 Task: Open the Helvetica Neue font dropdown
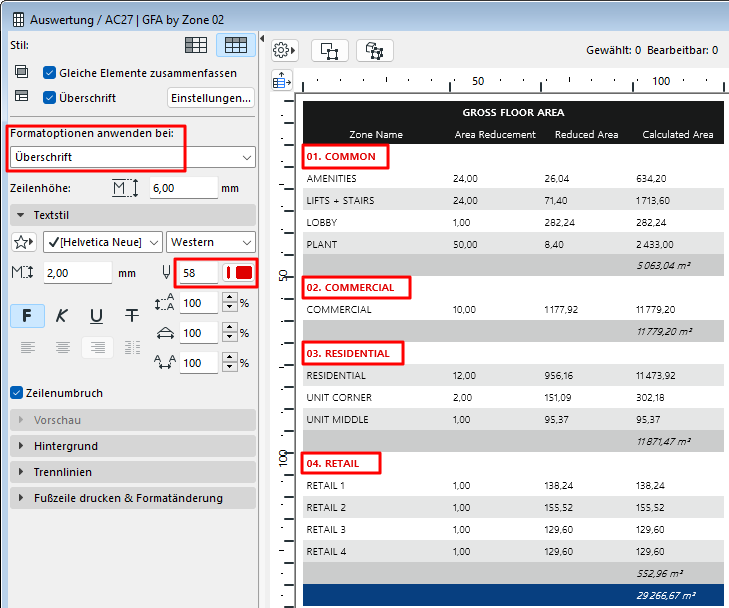click(x=103, y=242)
